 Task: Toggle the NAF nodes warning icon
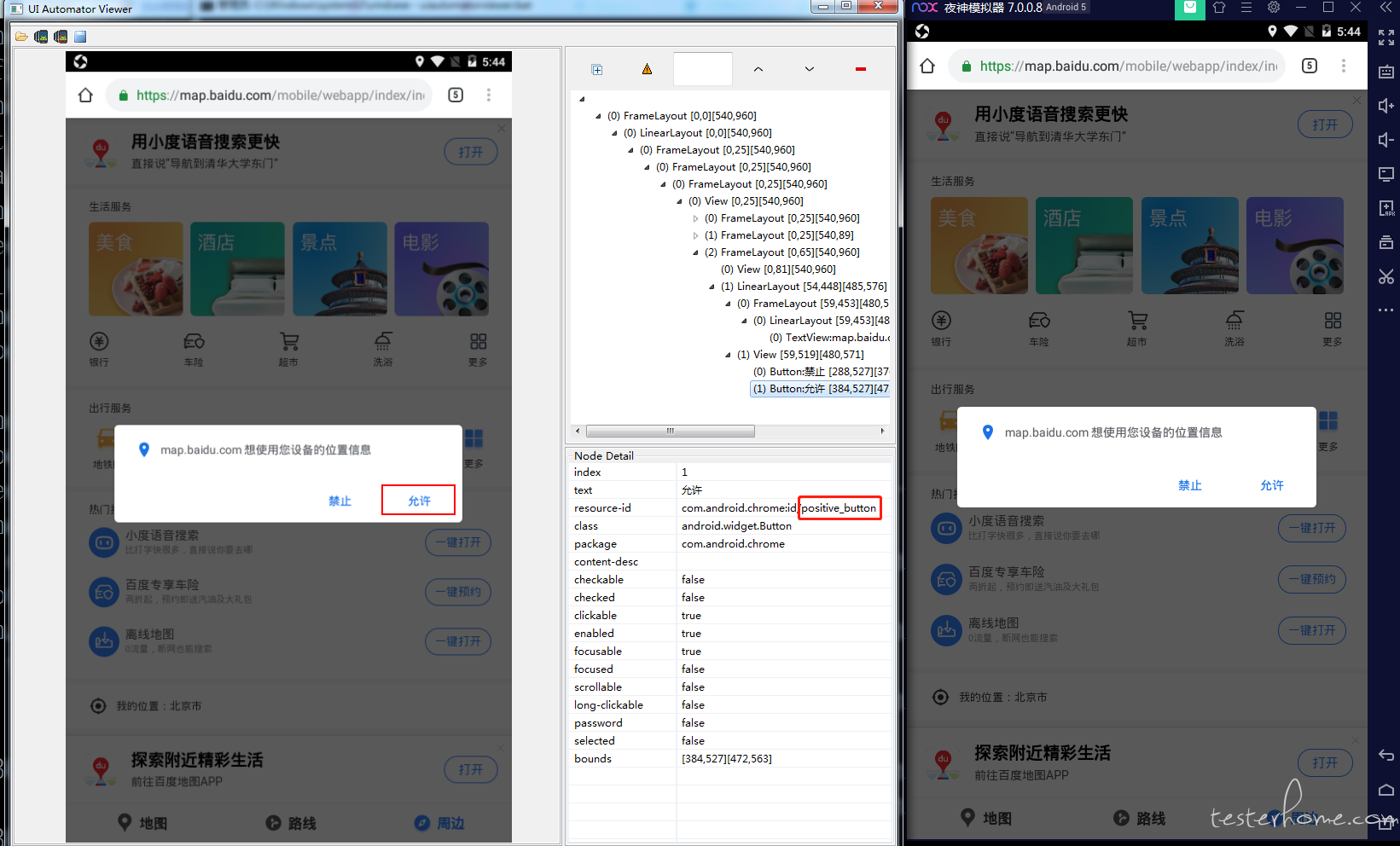coord(647,69)
